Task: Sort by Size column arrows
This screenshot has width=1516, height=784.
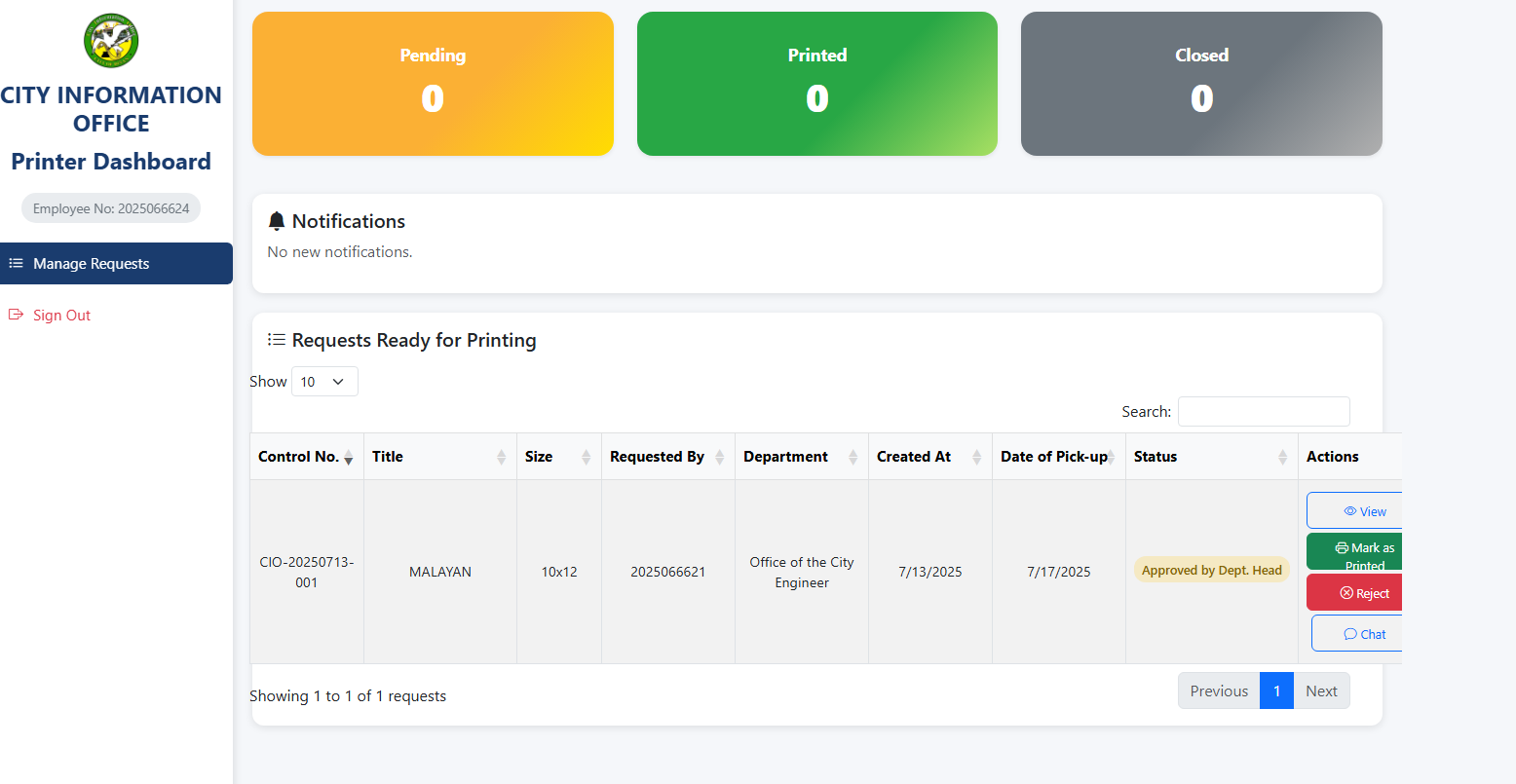Action: pyautogui.click(x=587, y=457)
